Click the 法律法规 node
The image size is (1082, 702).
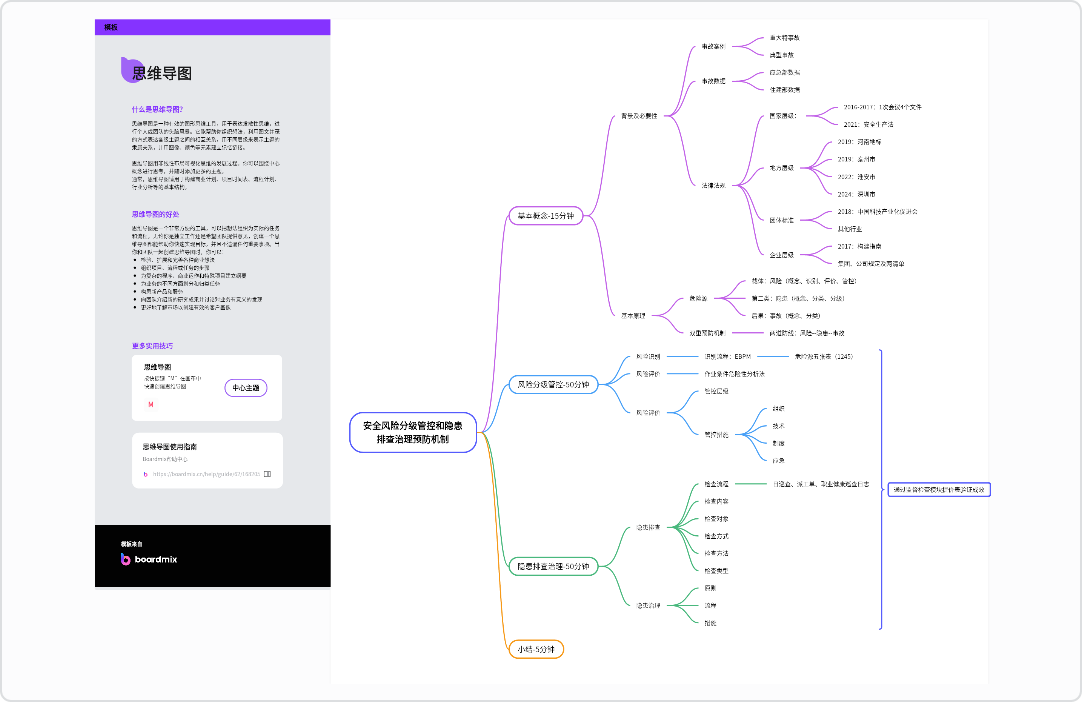pos(714,186)
